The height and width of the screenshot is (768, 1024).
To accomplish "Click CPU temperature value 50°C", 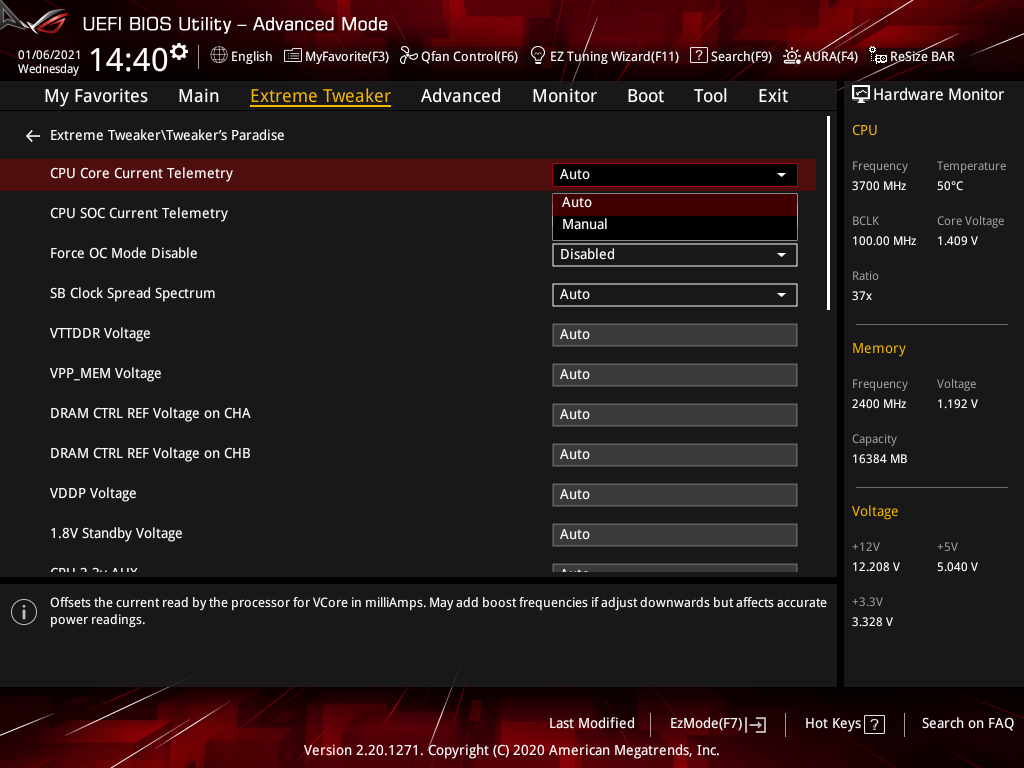I will (950, 186).
